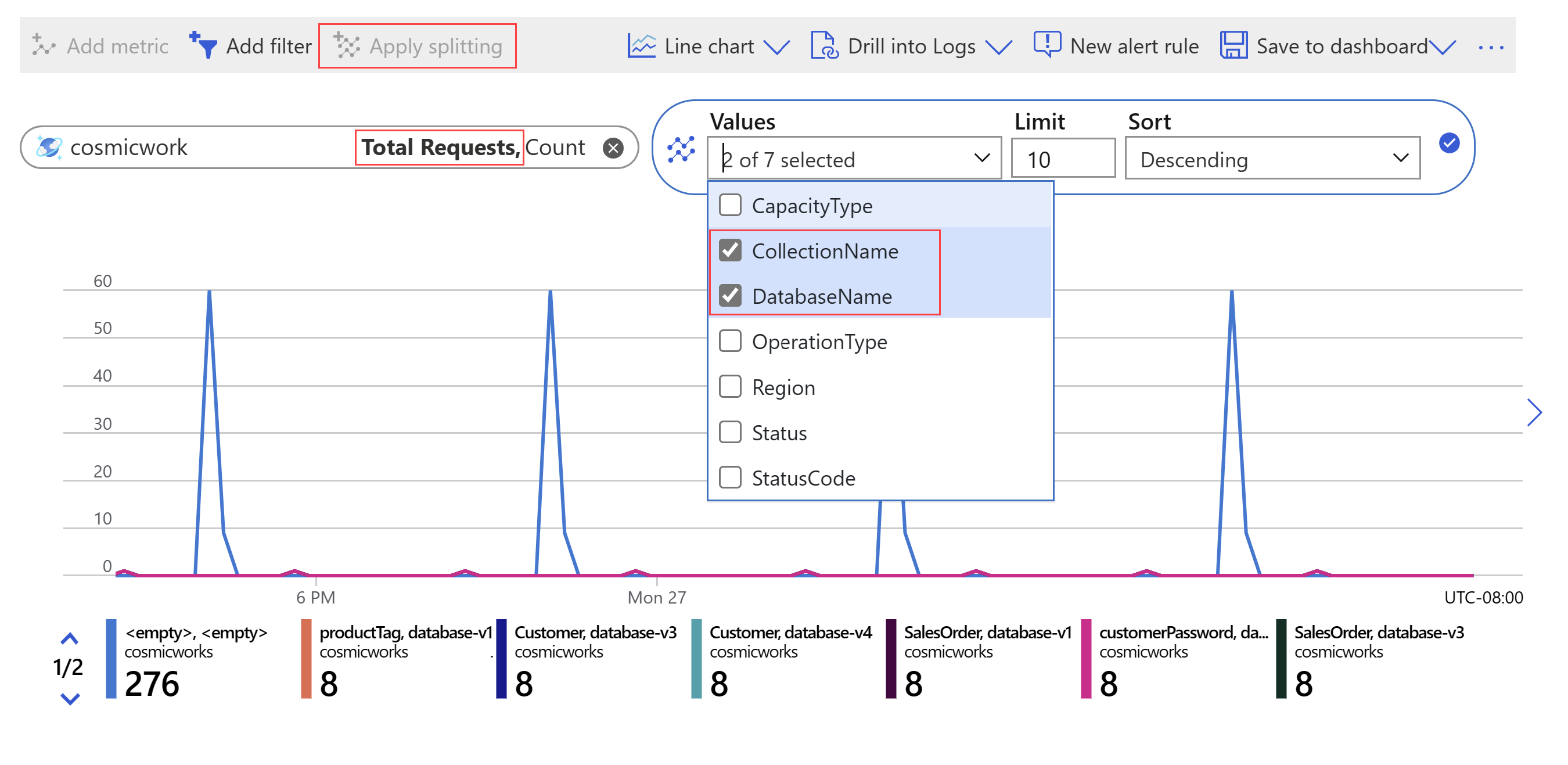Click the Apply splitting icon

click(347, 46)
